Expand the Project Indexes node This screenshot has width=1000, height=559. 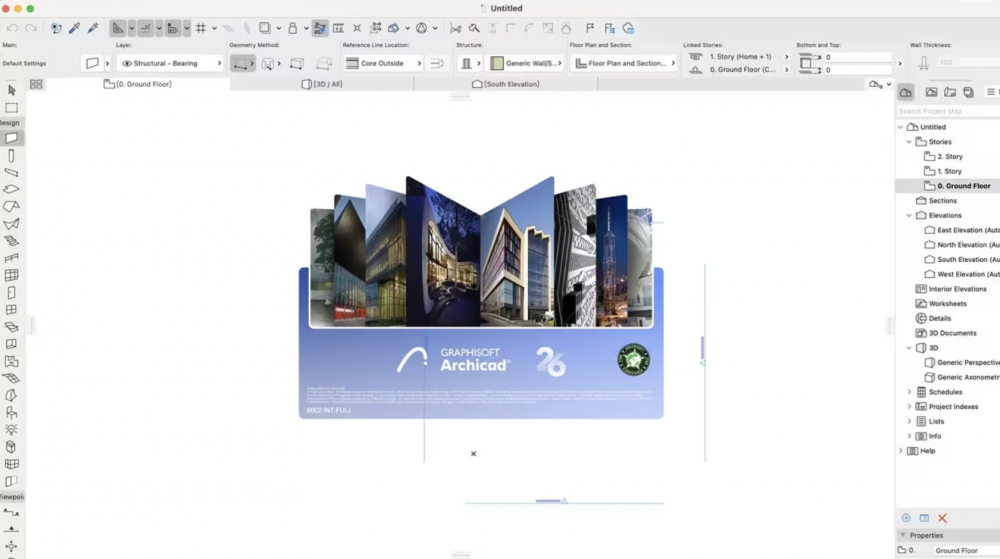tap(909, 407)
